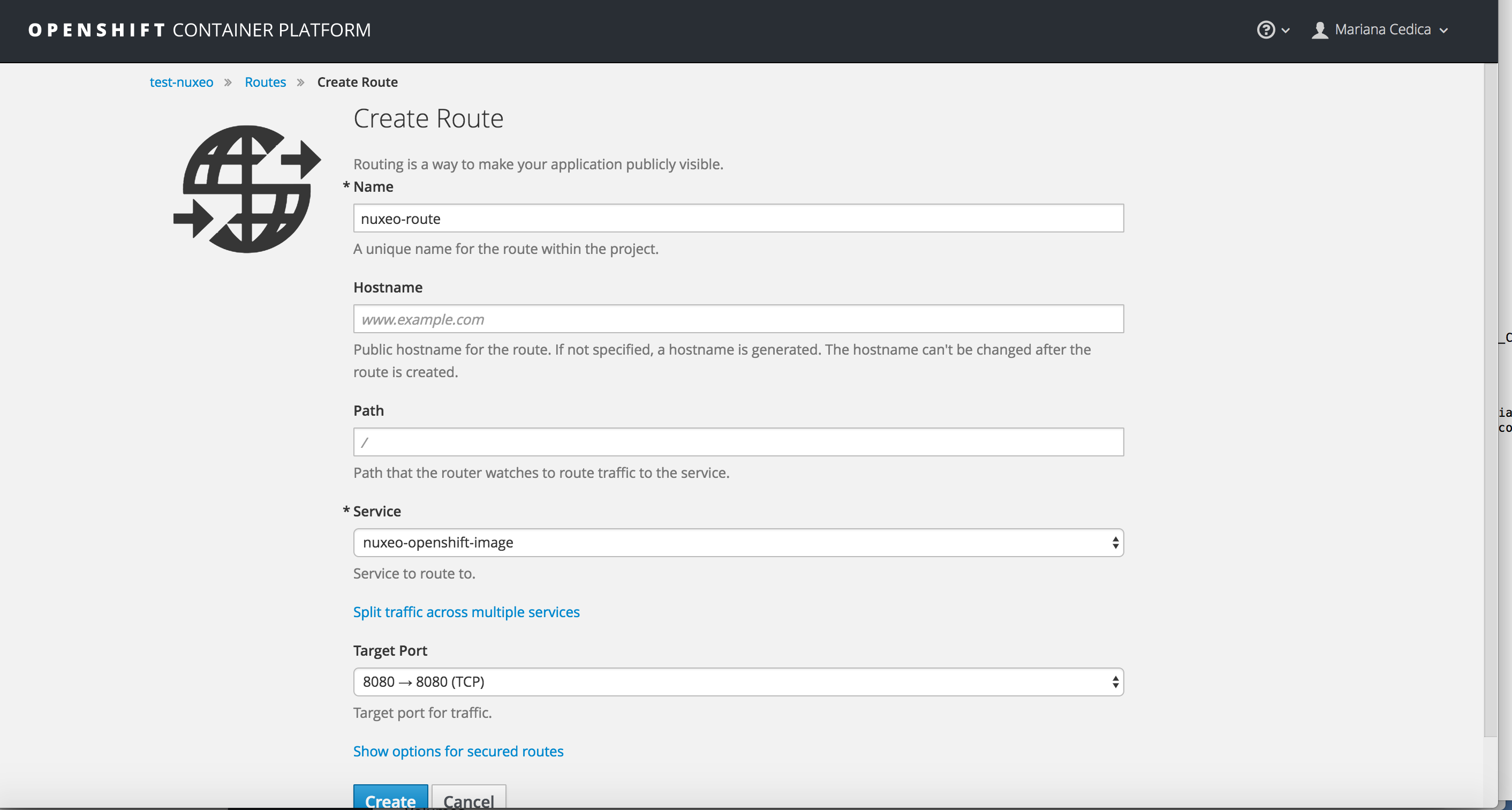The width and height of the screenshot is (1512, 810).
Task: Click the Target Port label
Action: (x=390, y=651)
